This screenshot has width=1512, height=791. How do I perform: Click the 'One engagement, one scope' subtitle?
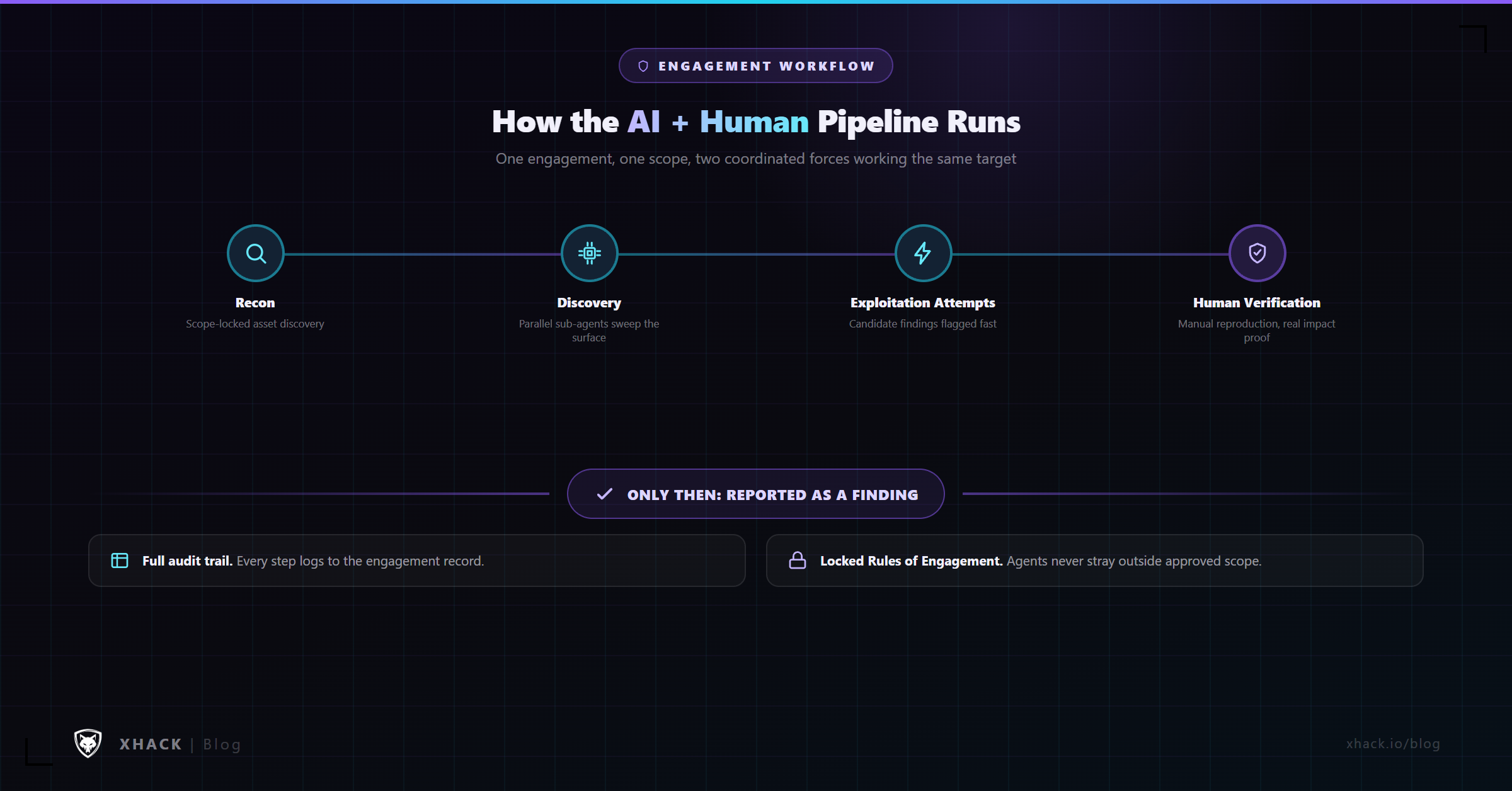pos(756,159)
